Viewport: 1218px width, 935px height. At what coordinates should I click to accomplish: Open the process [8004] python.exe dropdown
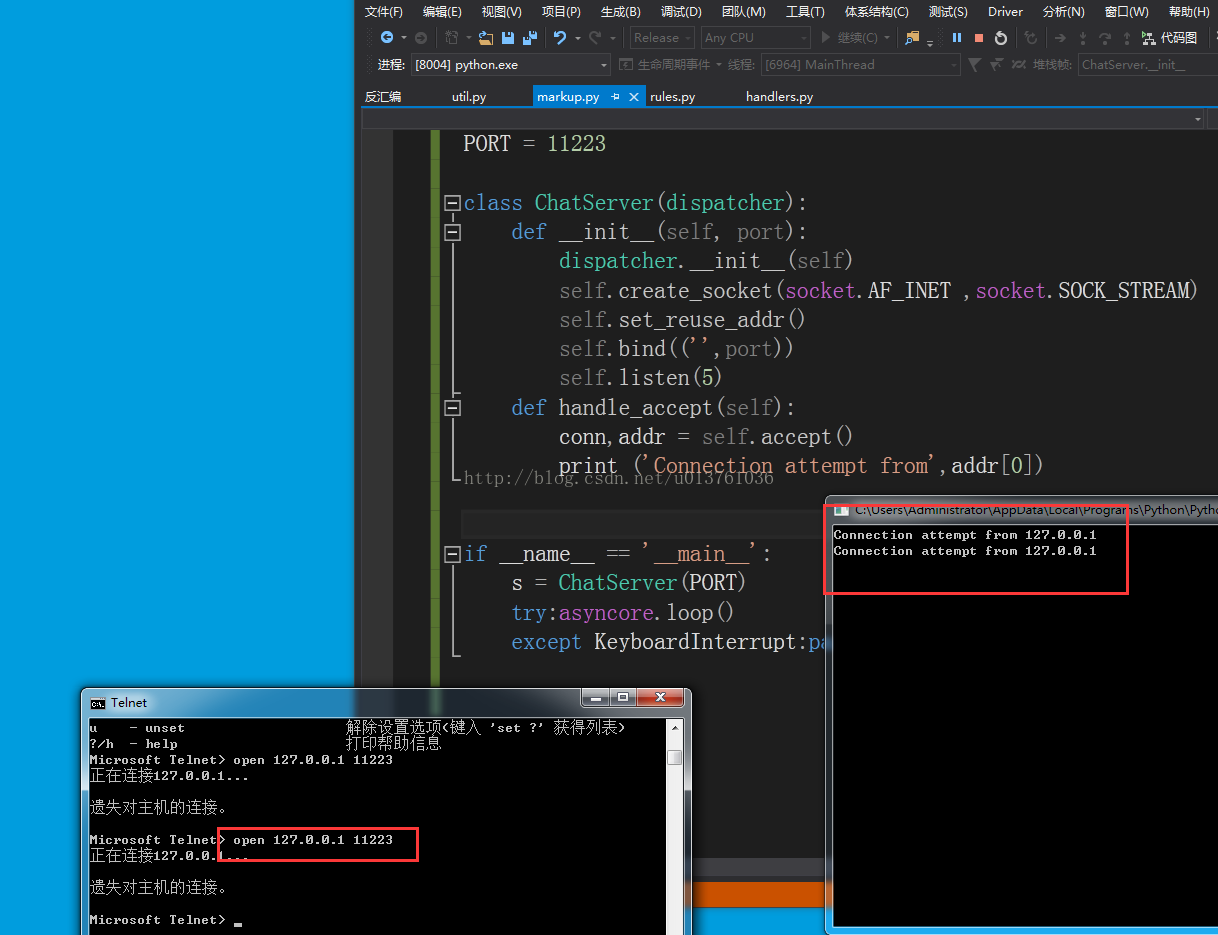510,65
